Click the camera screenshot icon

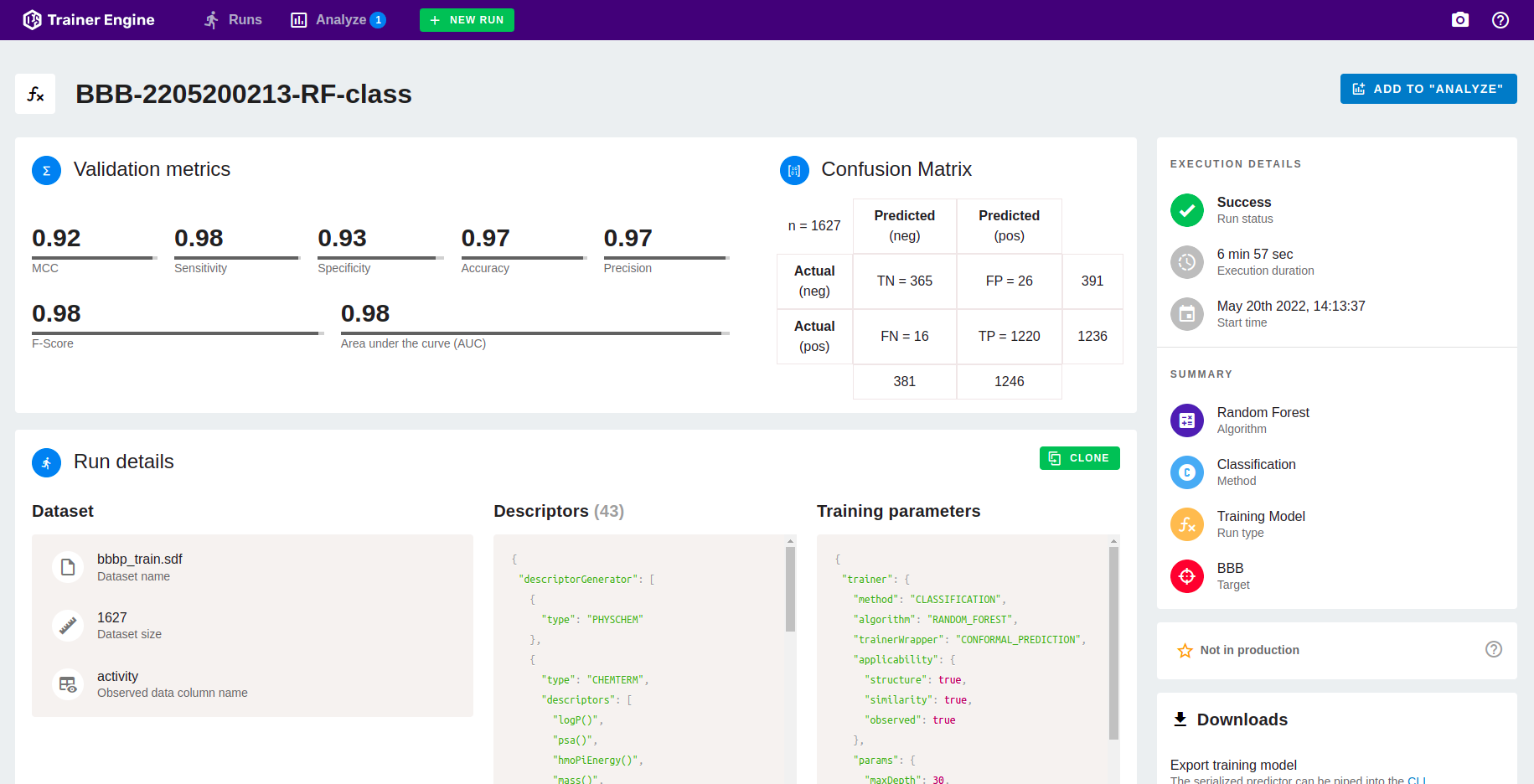pos(1459,20)
